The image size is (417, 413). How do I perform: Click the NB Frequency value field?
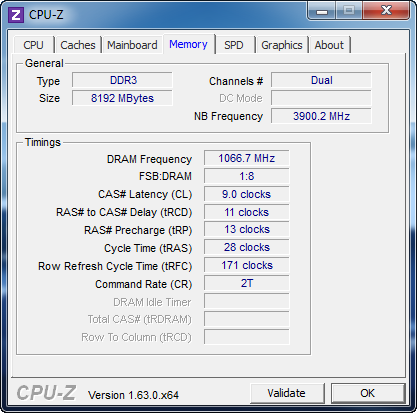tap(321, 116)
